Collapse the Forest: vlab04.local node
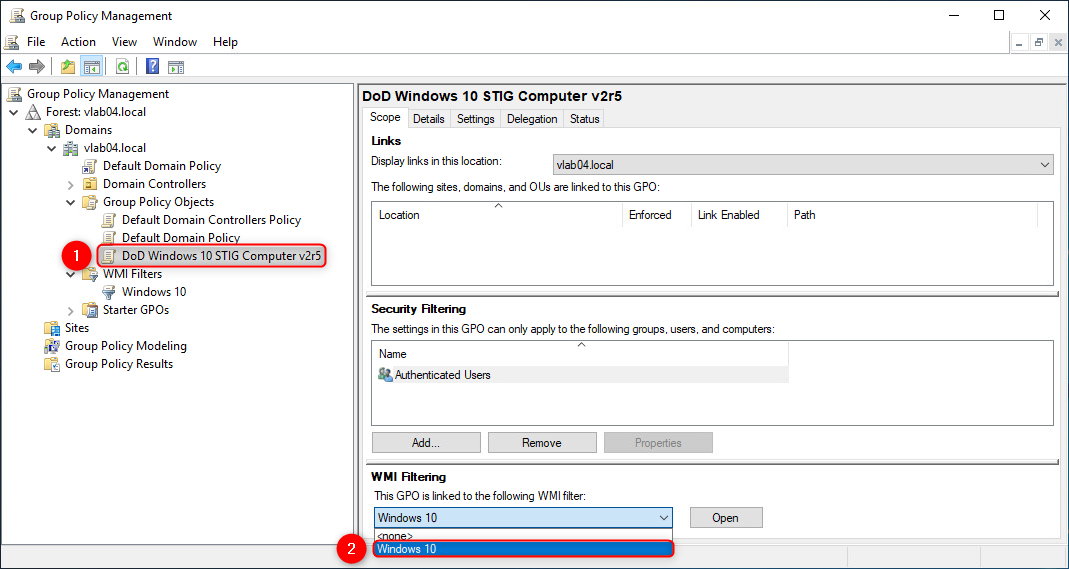 tap(14, 112)
